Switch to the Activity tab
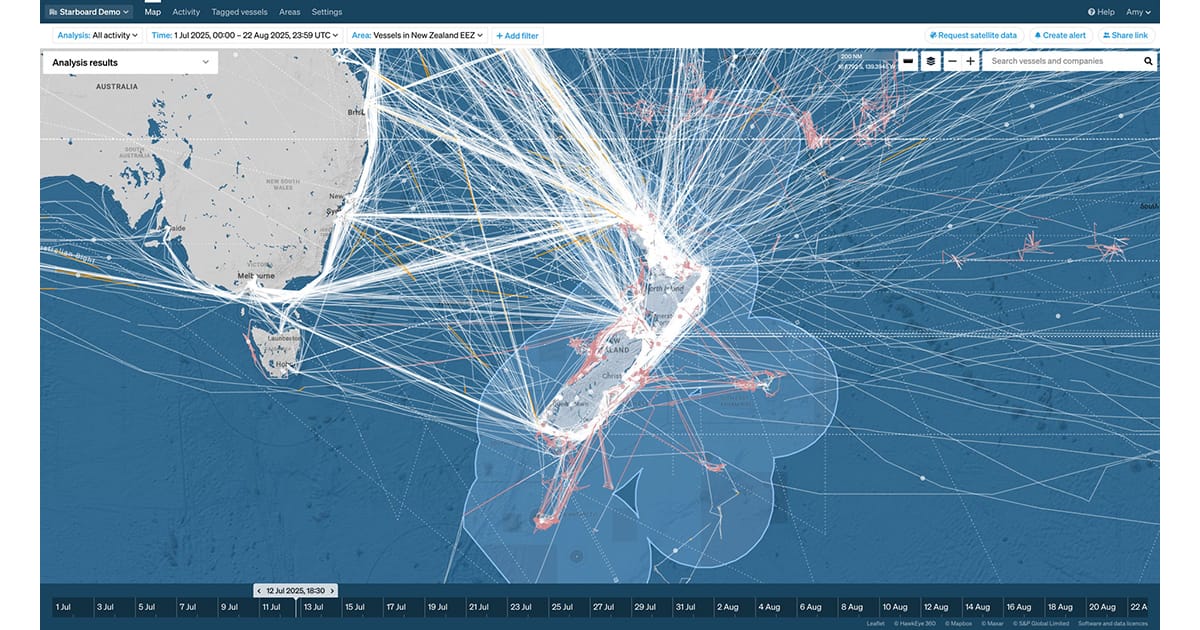Viewport: 1200px width, 630px height. (186, 12)
